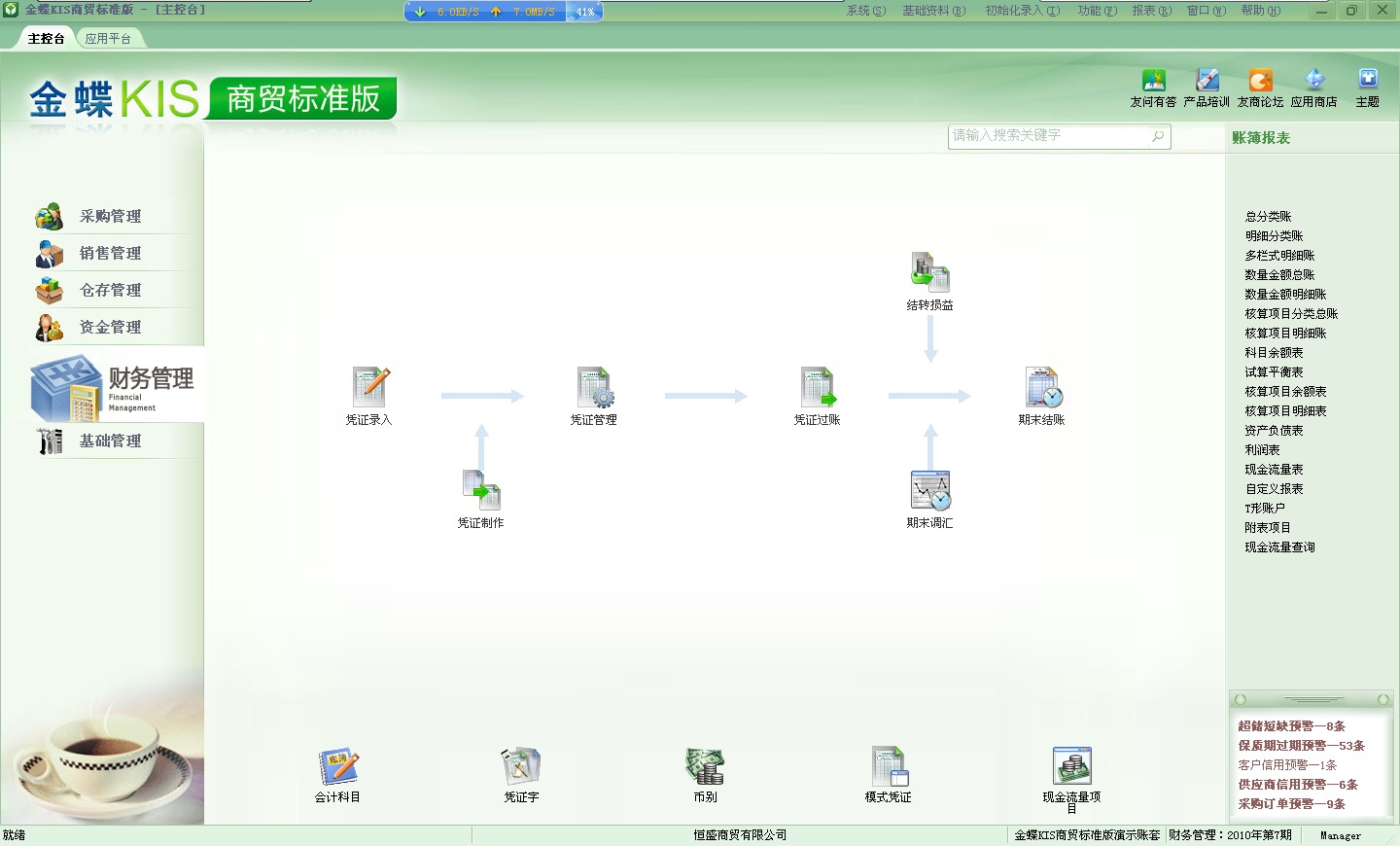Open the 明细分类账 report link
Viewport: 1400px width, 846px height.
pos(1274,236)
